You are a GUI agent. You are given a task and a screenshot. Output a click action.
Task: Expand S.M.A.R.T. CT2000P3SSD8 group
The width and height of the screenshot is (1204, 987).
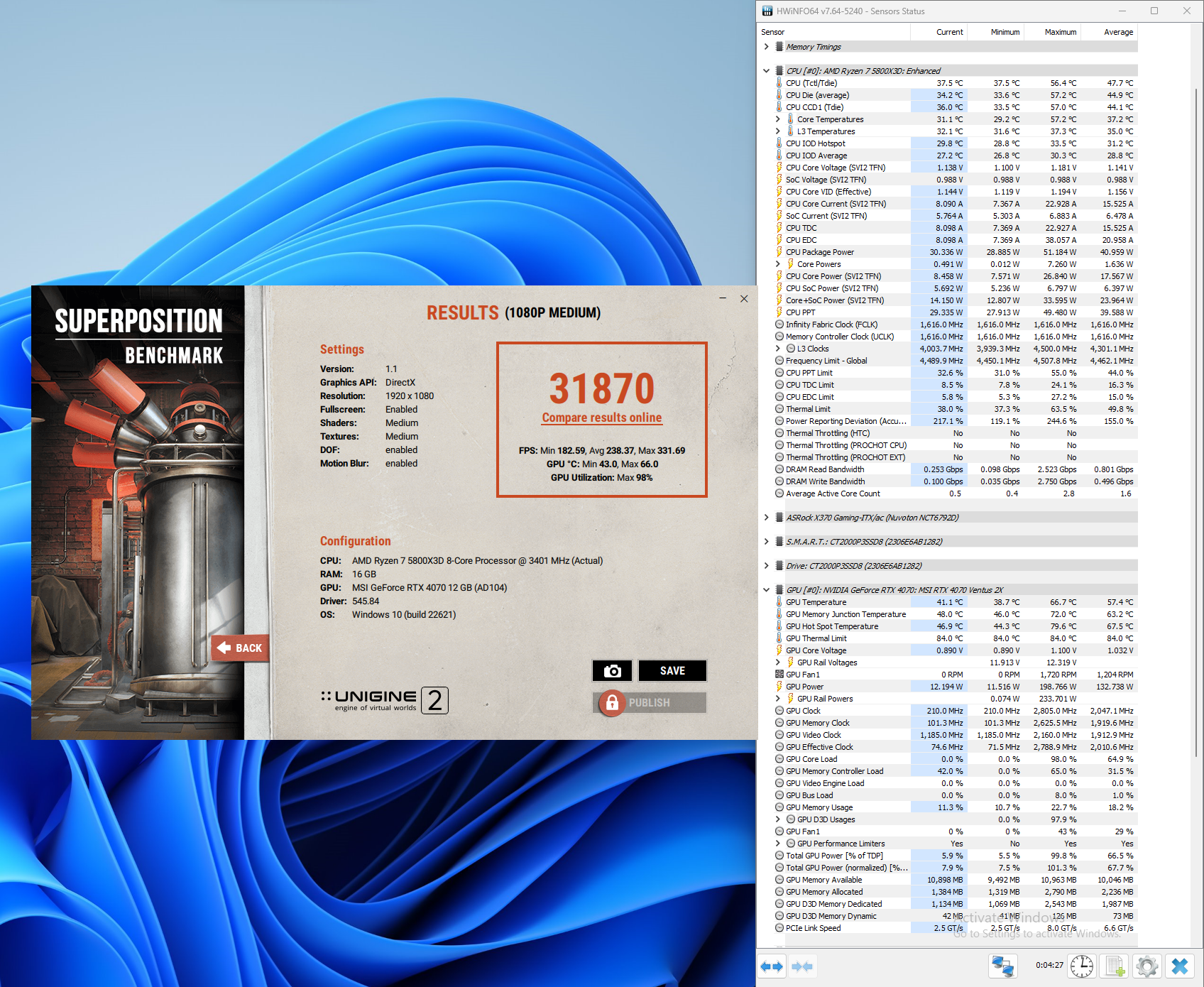pyautogui.click(x=767, y=542)
